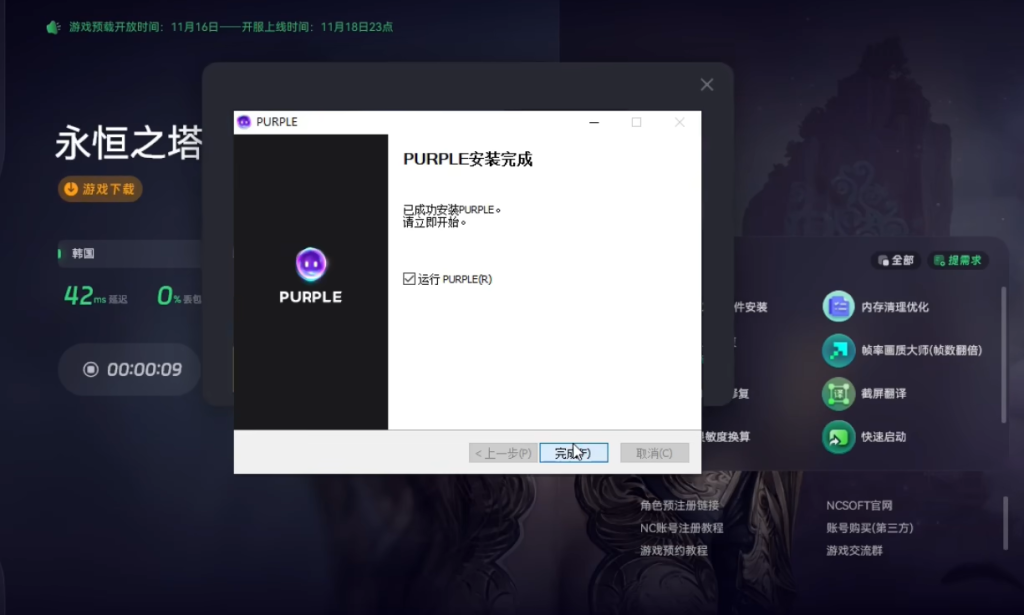This screenshot has height=615, width=1024.
Task: Open the NC账号注册教程 link
Action: [681, 528]
